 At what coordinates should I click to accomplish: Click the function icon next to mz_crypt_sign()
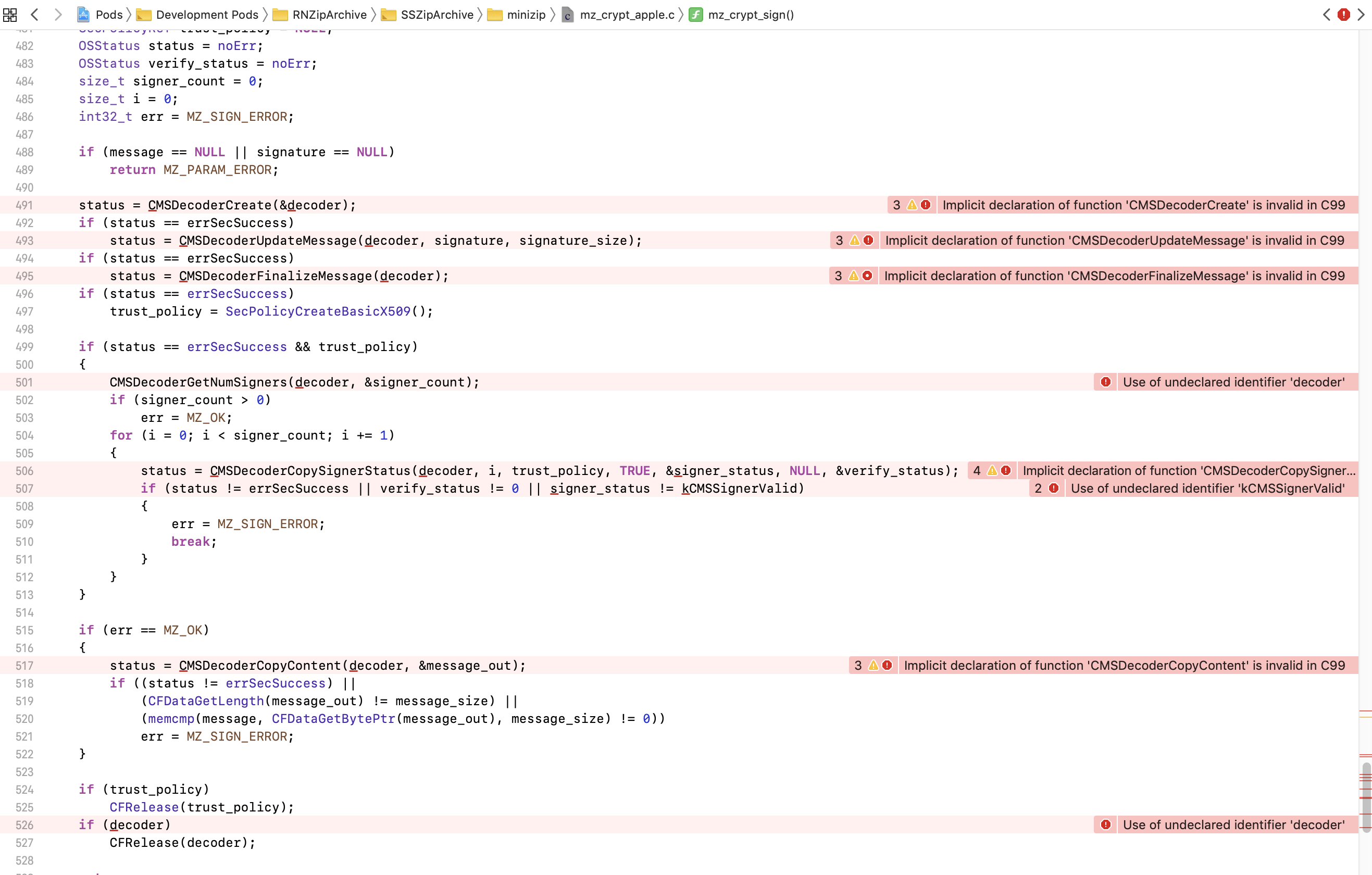[696, 15]
